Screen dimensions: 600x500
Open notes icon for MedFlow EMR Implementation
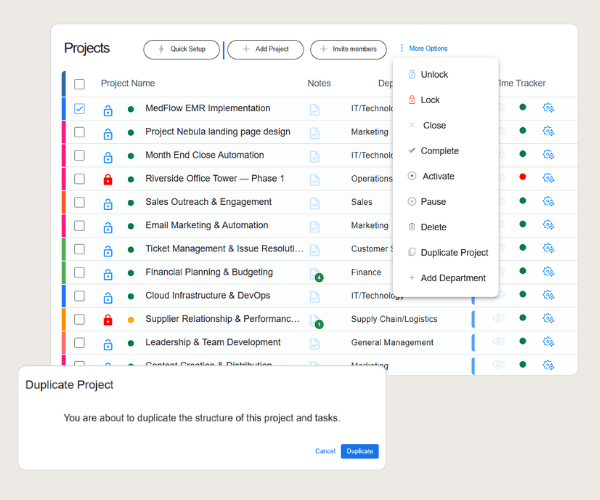pos(315,110)
